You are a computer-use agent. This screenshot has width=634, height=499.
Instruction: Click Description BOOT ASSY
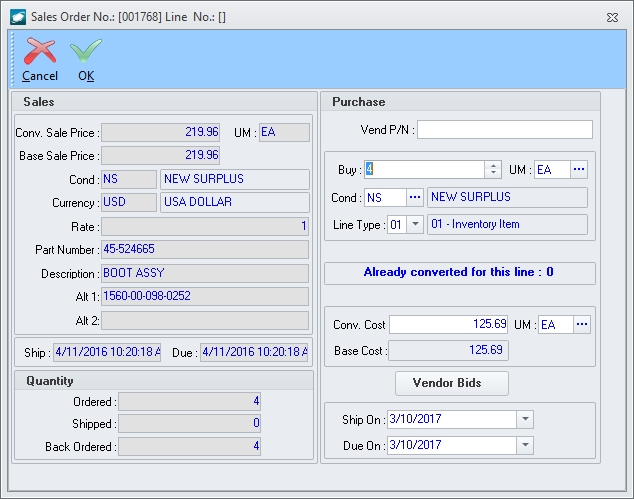click(x=205, y=273)
